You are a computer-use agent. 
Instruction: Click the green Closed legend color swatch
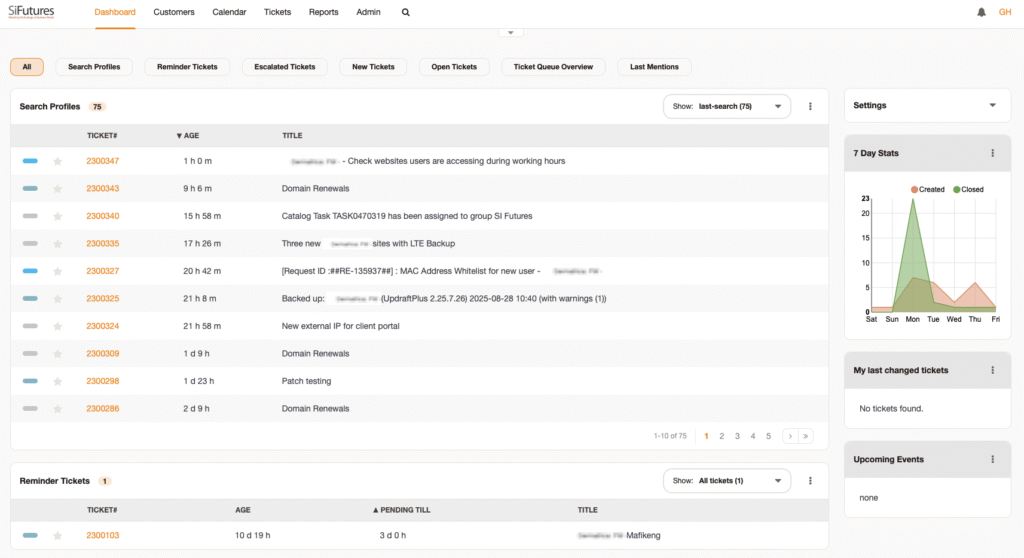(956, 189)
